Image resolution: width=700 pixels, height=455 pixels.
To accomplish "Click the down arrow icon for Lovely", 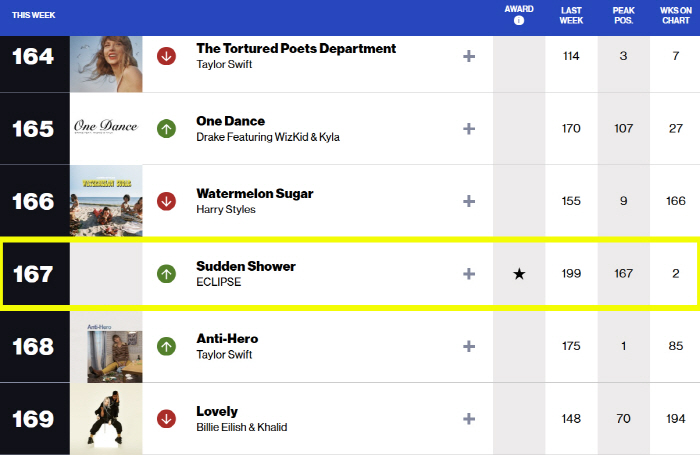I will [167, 419].
